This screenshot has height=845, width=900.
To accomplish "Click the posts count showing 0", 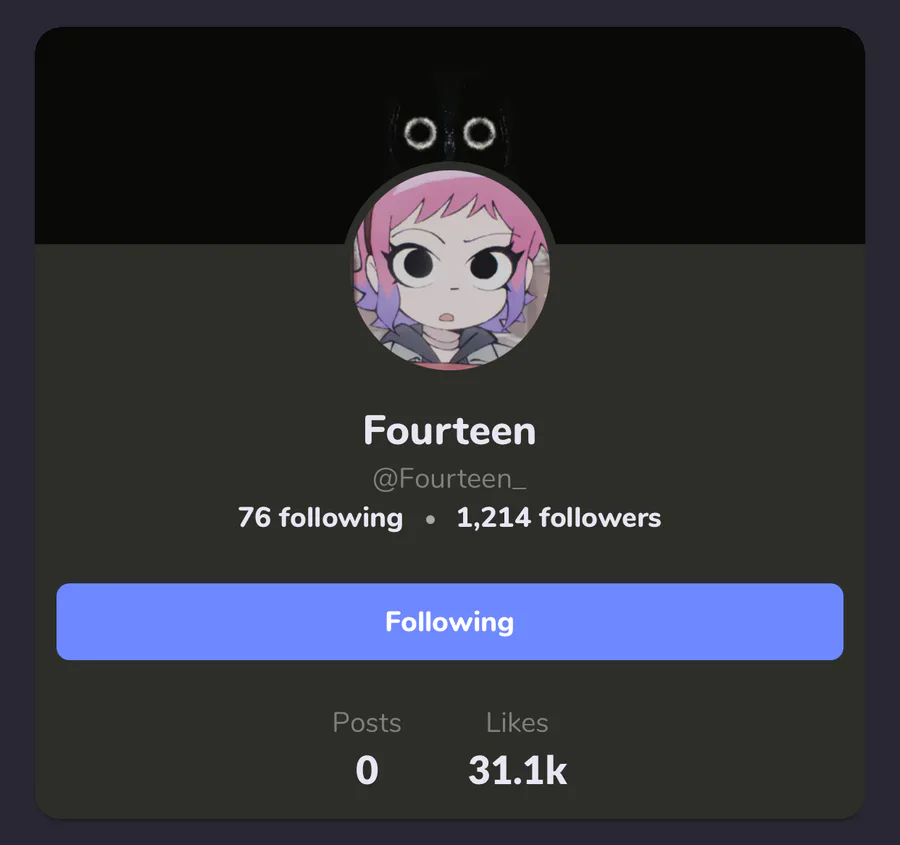I will coord(367,770).
